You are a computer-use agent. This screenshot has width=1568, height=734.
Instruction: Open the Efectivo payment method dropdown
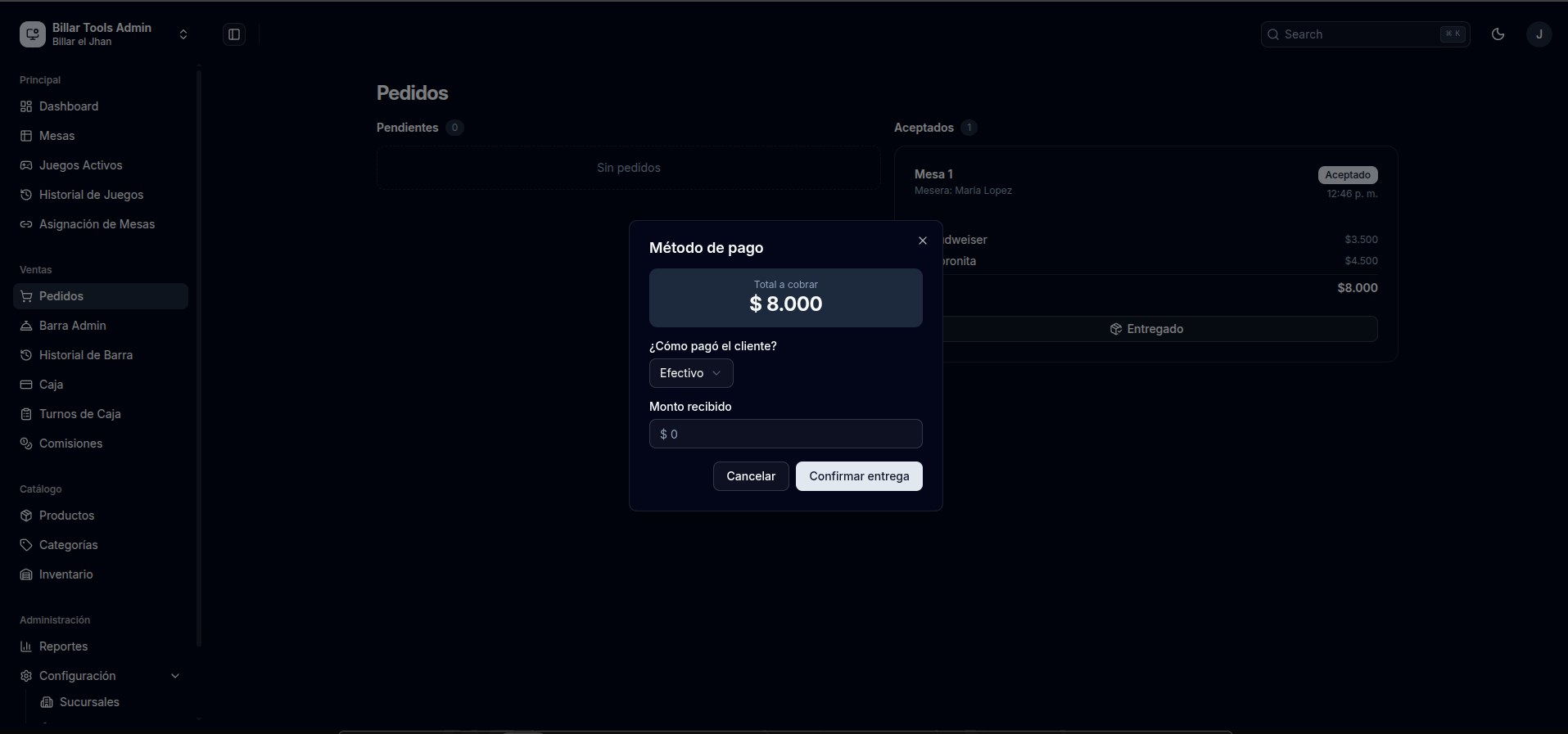[x=691, y=373]
